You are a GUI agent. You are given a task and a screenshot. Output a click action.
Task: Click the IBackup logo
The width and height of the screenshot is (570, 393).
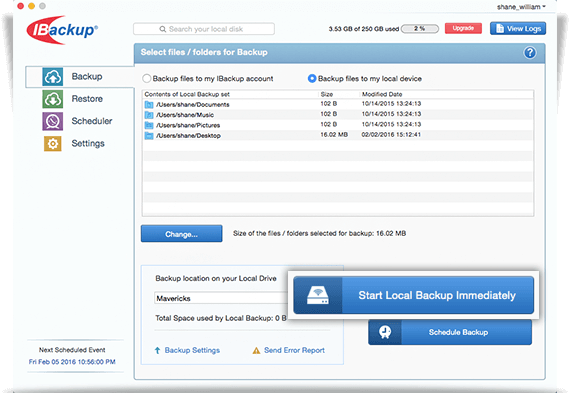pos(62,30)
